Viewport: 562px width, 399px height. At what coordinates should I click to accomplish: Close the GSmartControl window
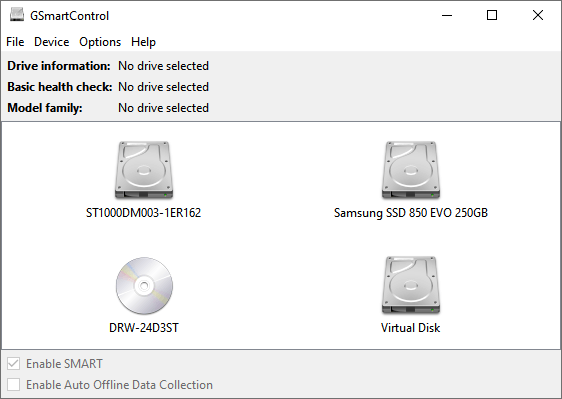click(538, 15)
